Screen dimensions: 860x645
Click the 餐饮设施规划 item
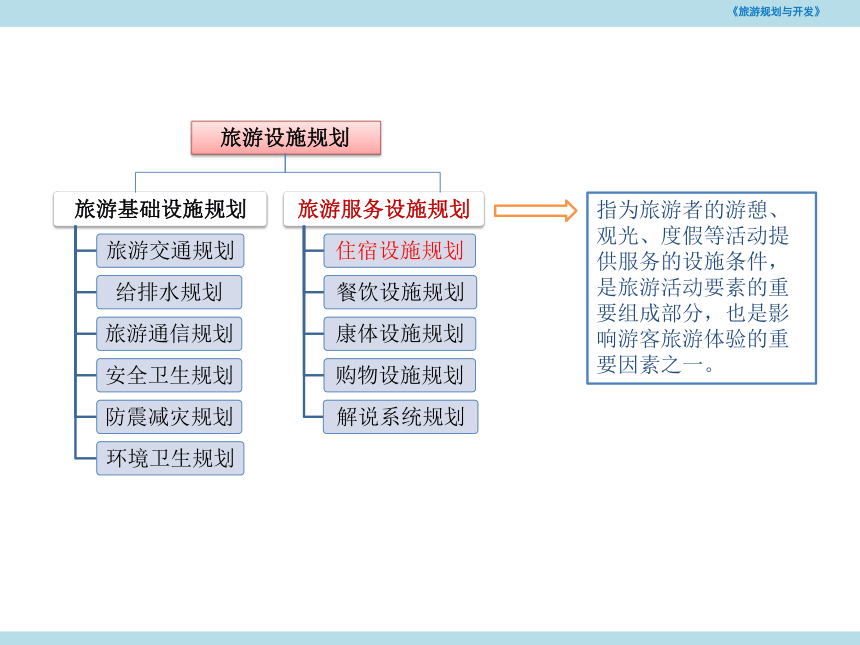click(x=400, y=292)
